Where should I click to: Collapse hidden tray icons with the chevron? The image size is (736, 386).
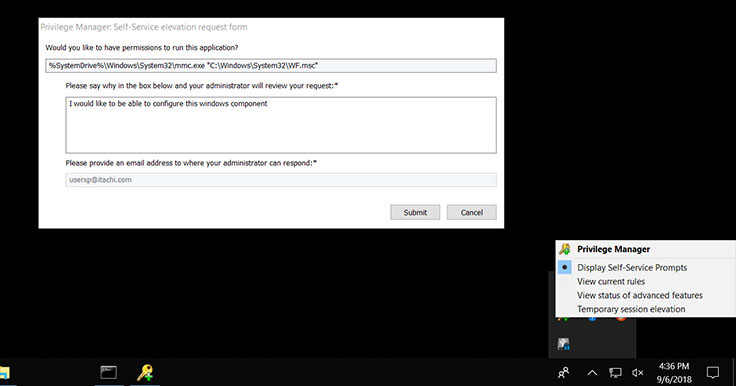coord(592,373)
